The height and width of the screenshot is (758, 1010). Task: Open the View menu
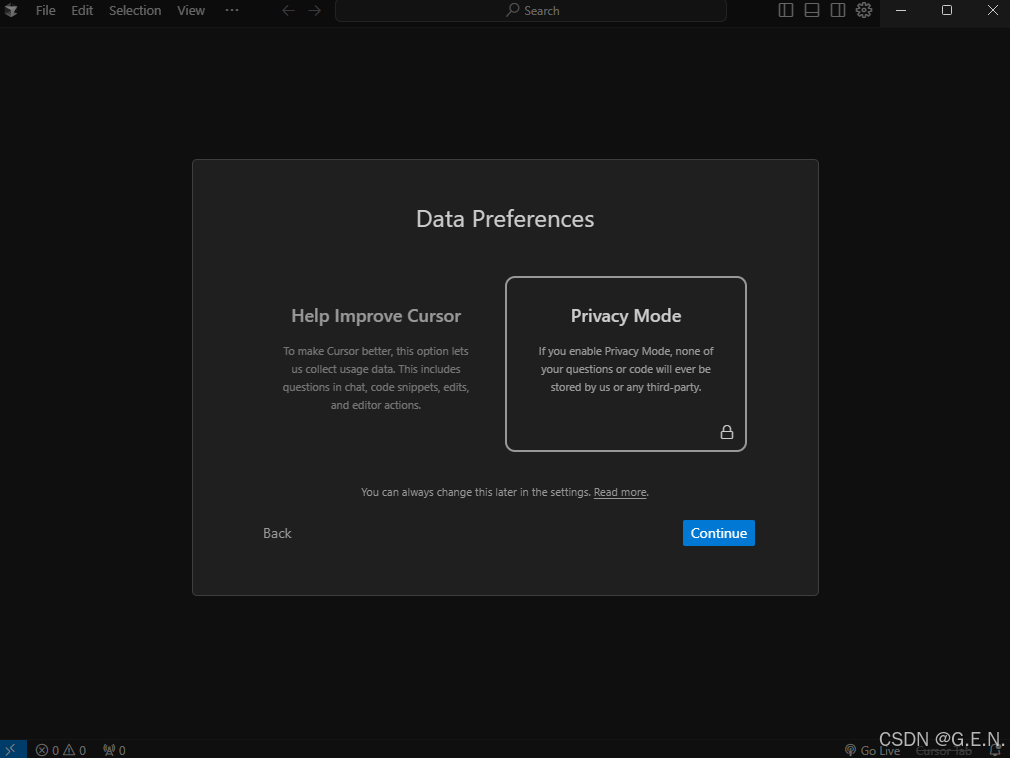(x=191, y=10)
